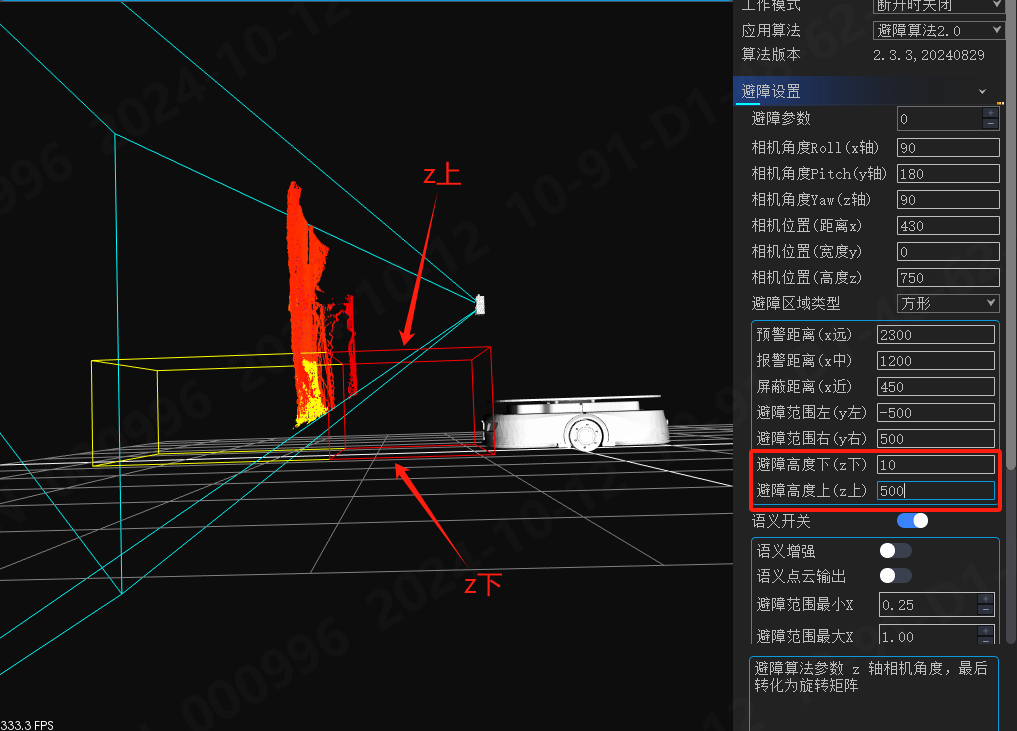Click the 避障参数 input field
Image resolution: width=1017 pixels, height=731 pixels.
940,119
